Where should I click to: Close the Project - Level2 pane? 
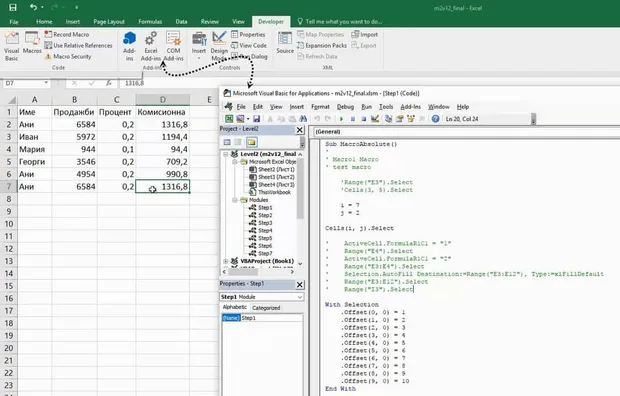(300, 130)
